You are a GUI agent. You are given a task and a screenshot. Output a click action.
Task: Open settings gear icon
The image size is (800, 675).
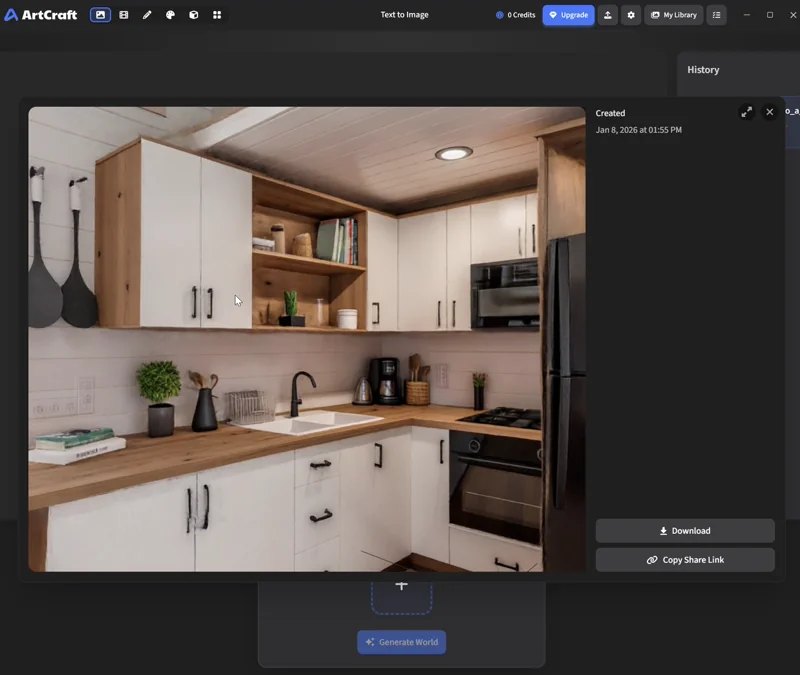click(x=631, y=15)
